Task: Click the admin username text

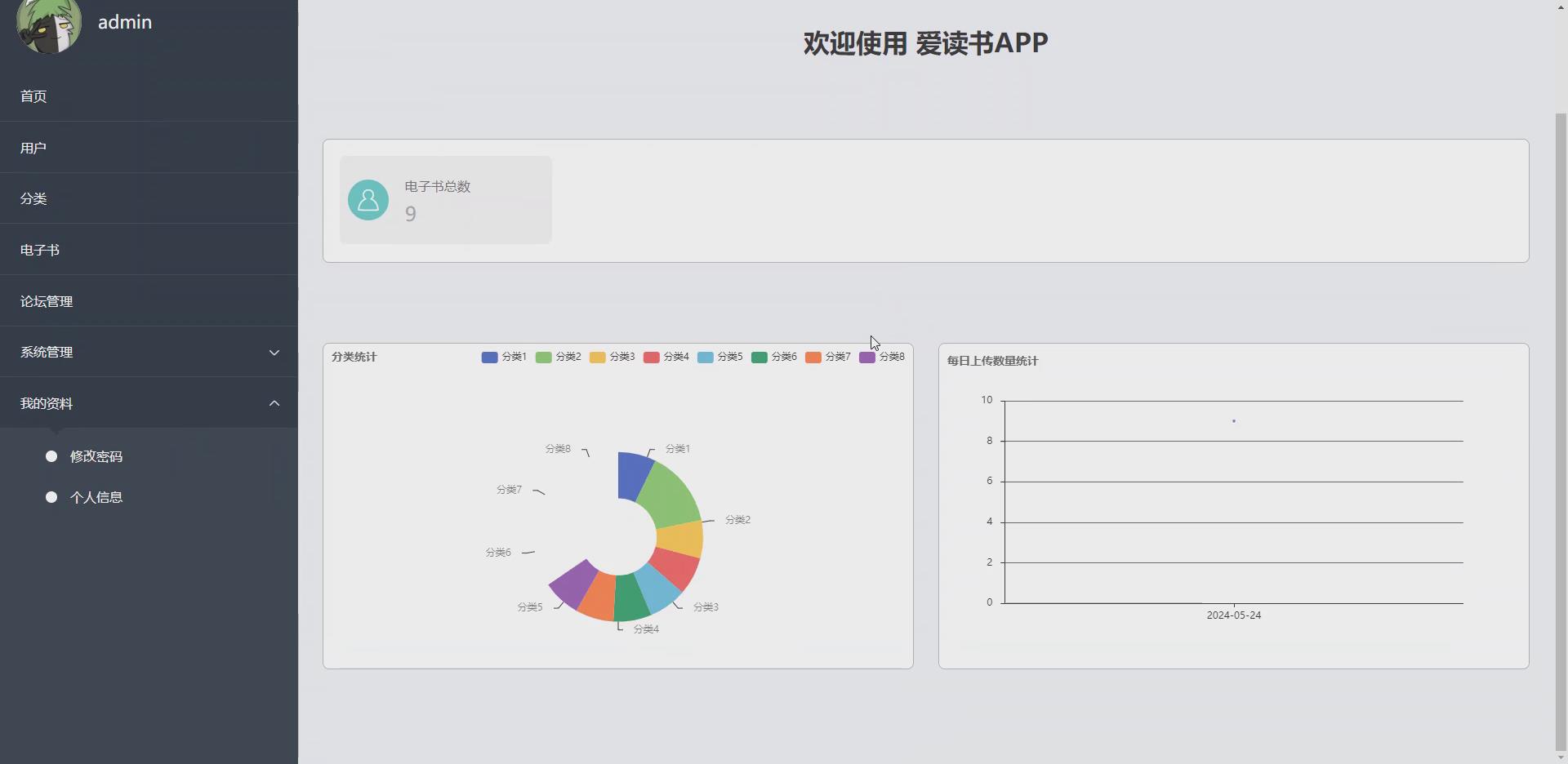Action: (123, 22)
